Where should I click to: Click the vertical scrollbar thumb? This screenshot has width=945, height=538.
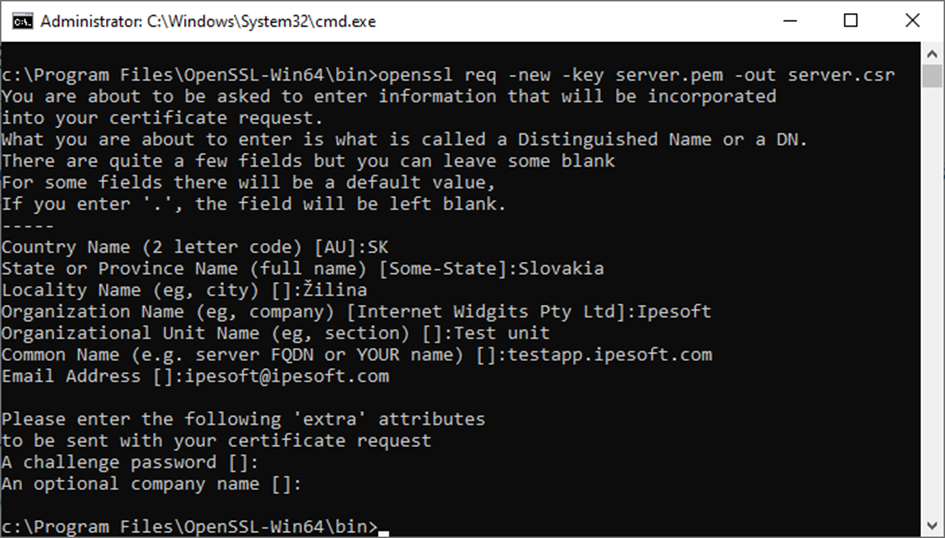click(x=932, y=76)
